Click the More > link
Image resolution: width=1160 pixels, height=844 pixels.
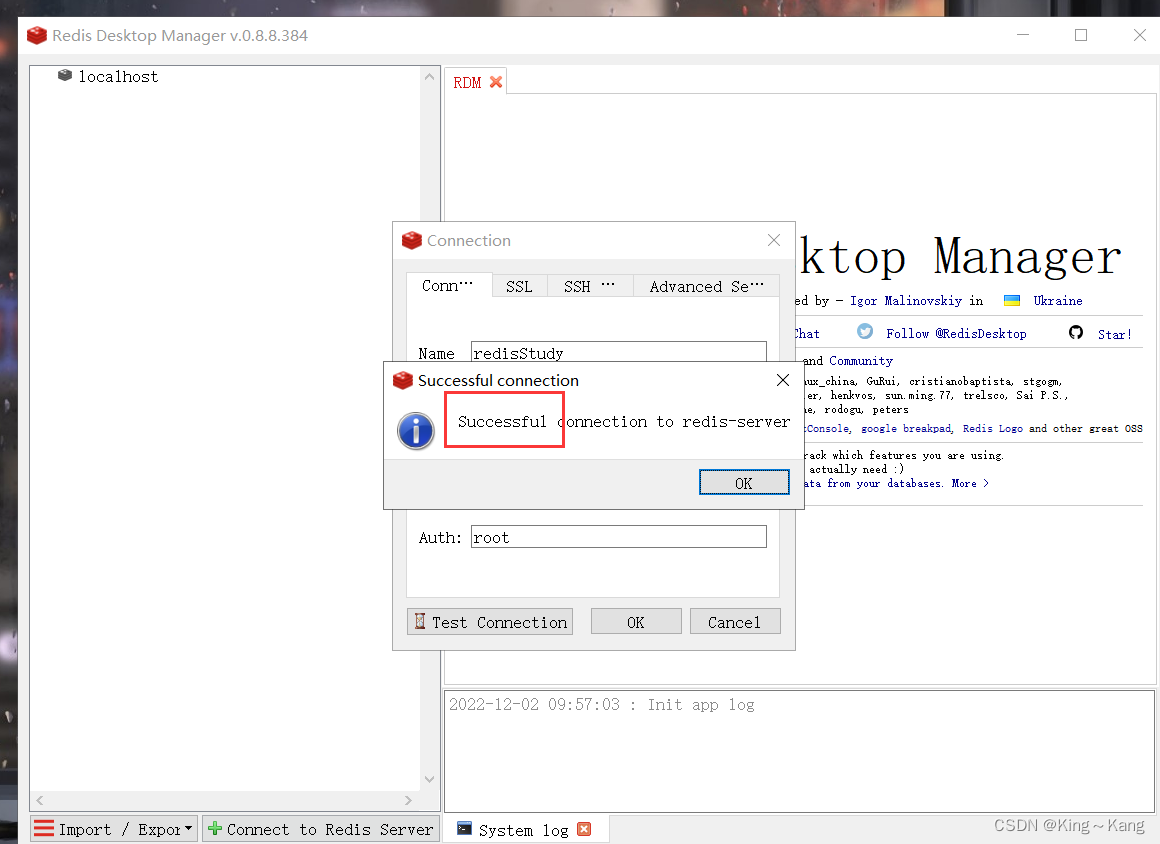point(970,483)
